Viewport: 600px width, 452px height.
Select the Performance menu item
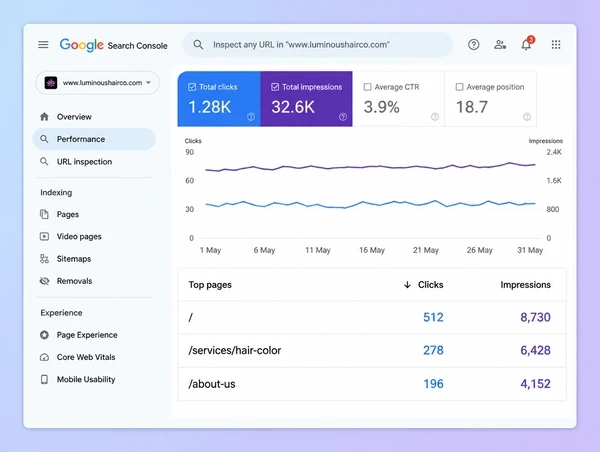(x=94, y=139)
